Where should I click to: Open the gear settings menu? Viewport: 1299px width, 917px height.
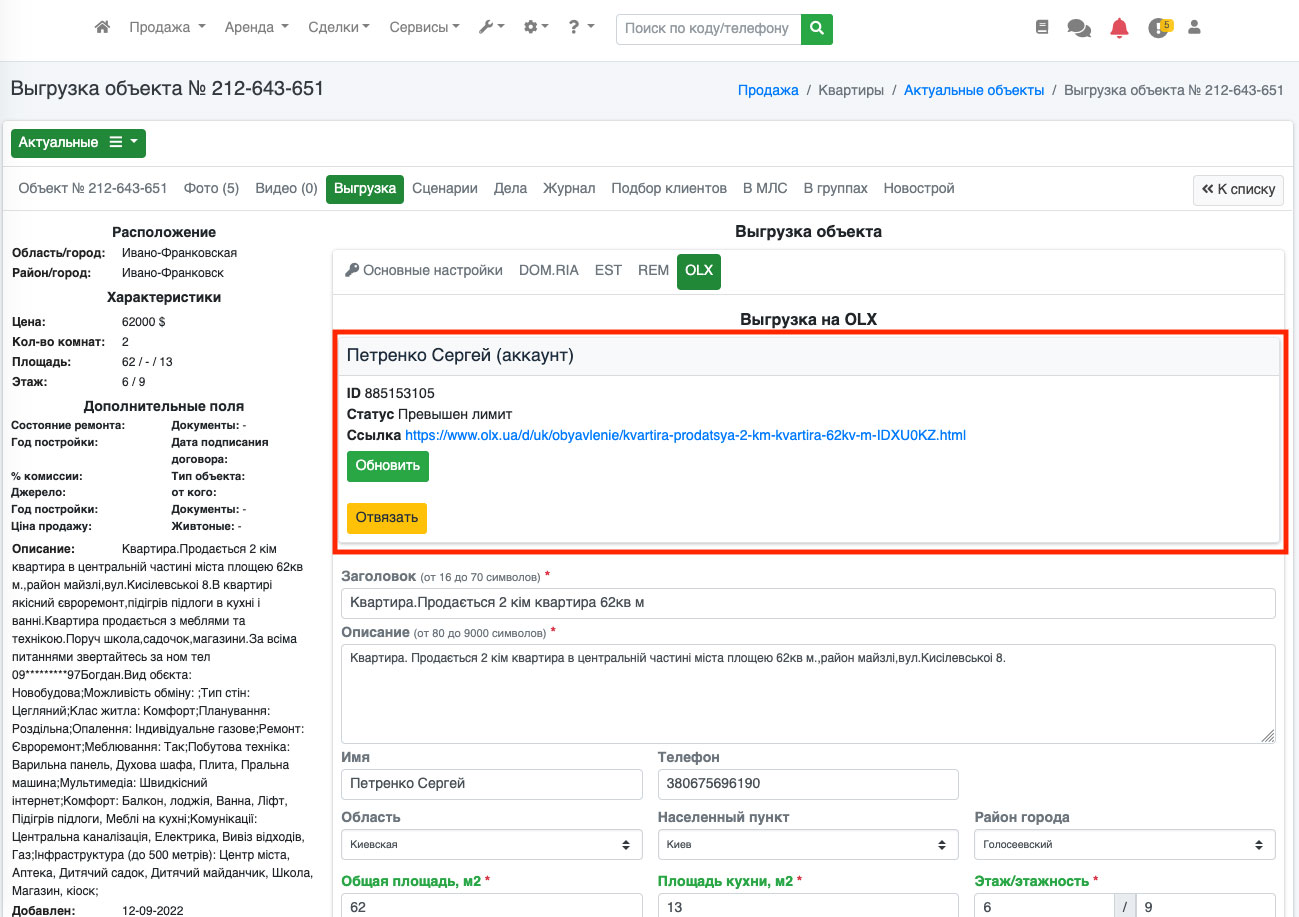pyautogui.click(x=536, y=28)
